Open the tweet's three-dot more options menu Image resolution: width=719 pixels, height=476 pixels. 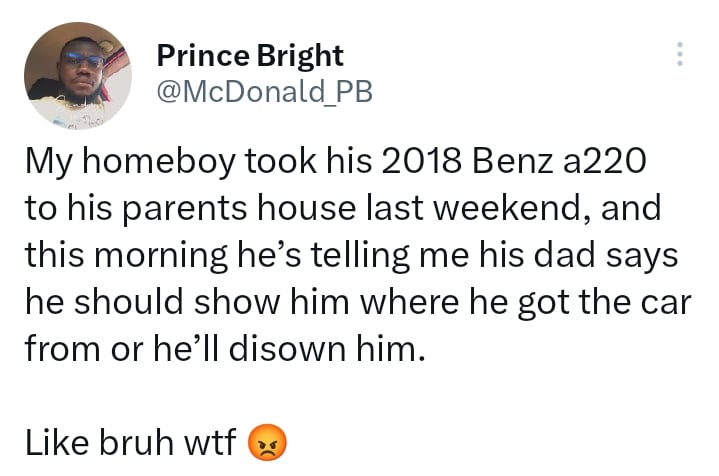click(x=680, y=54)
